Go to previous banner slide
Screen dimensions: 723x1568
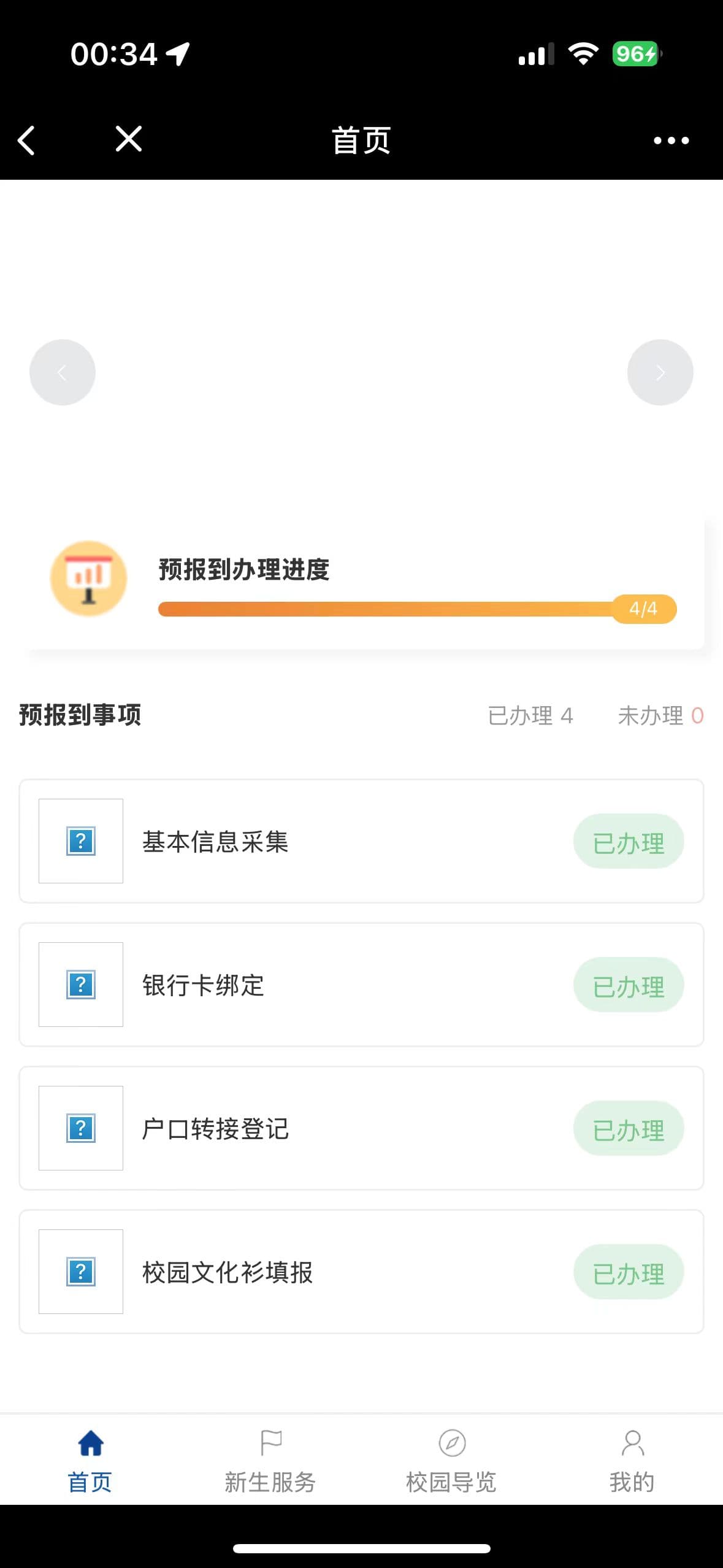[63, 372]
